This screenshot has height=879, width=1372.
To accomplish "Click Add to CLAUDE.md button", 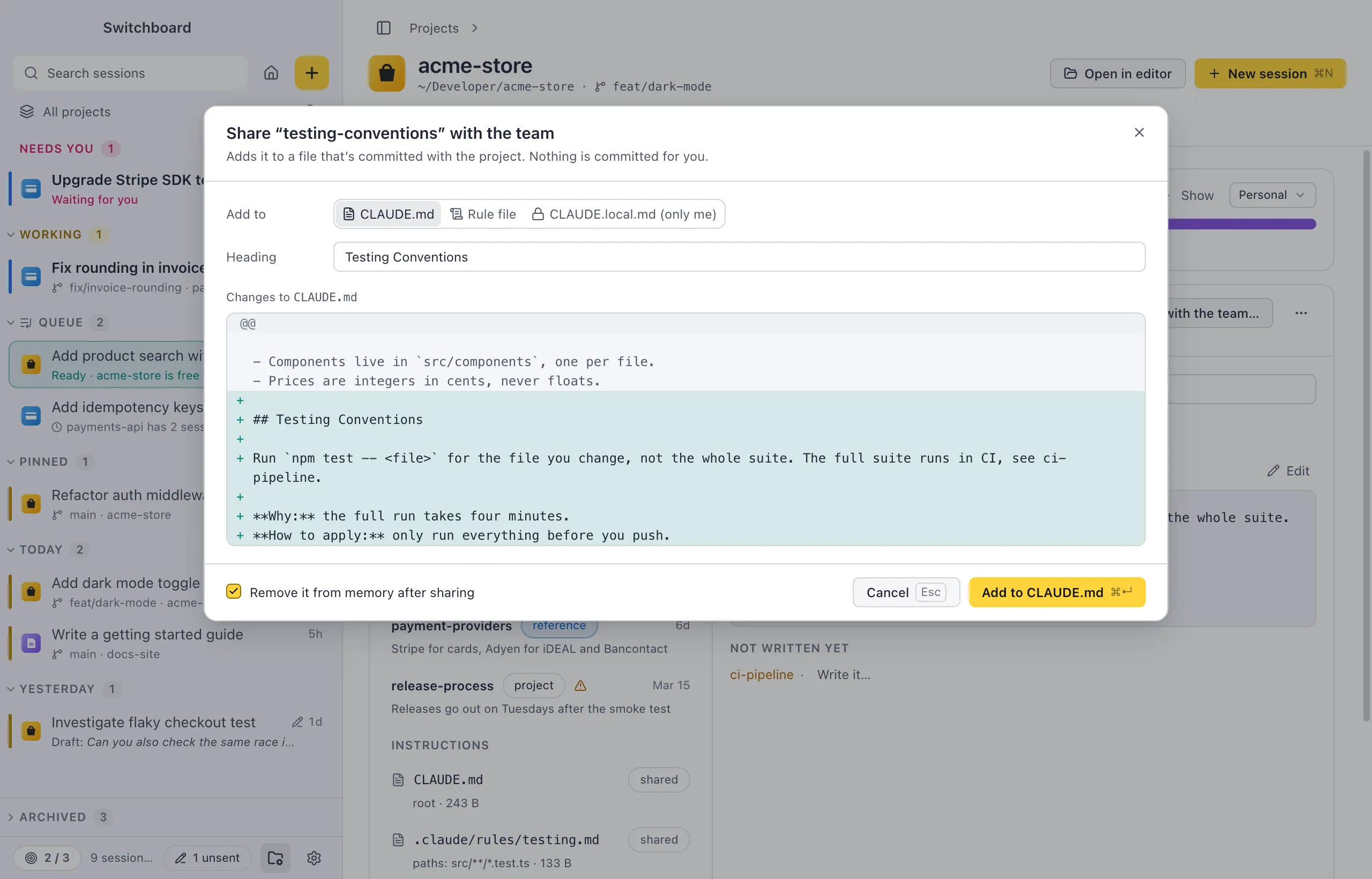I will [x=1057, y=592].
